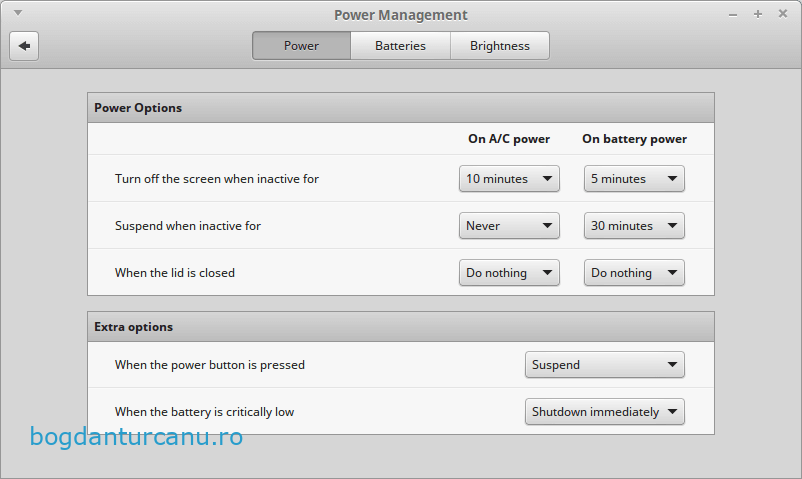Screen dimensions: 802x479
Task: Open battery lid closed Do nothing dropdown
Action: point(634,273)
